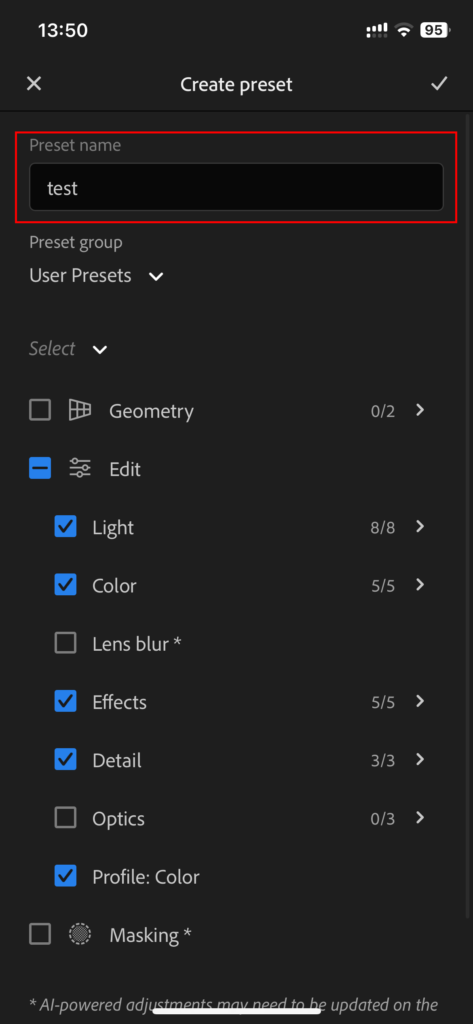Check the Optics checkbox
This screenshot has height=1024, width=473.
click(65, 818)
